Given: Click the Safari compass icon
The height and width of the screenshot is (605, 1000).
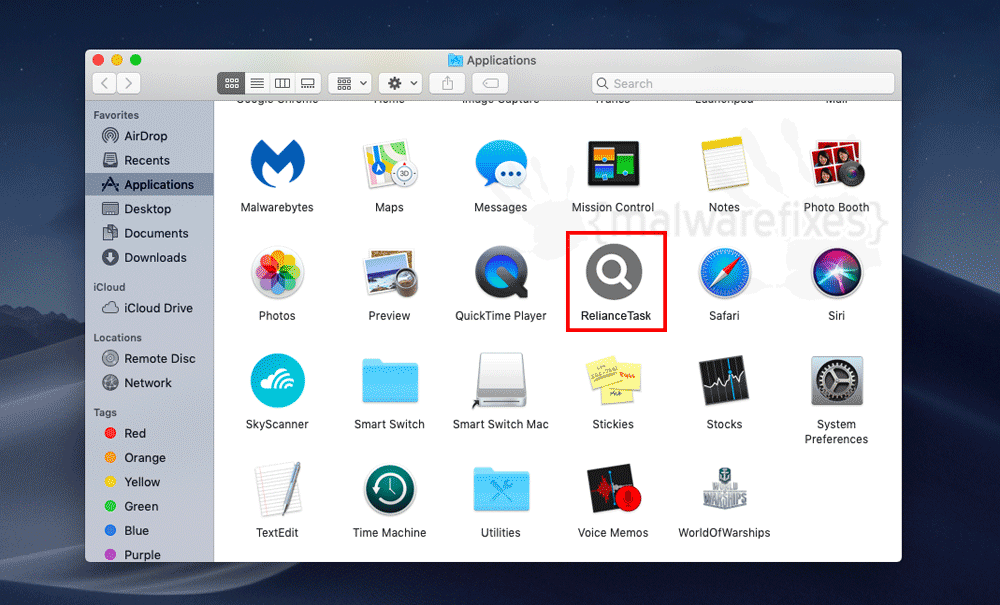Looking at the screenshot, I should pos(724,273).
